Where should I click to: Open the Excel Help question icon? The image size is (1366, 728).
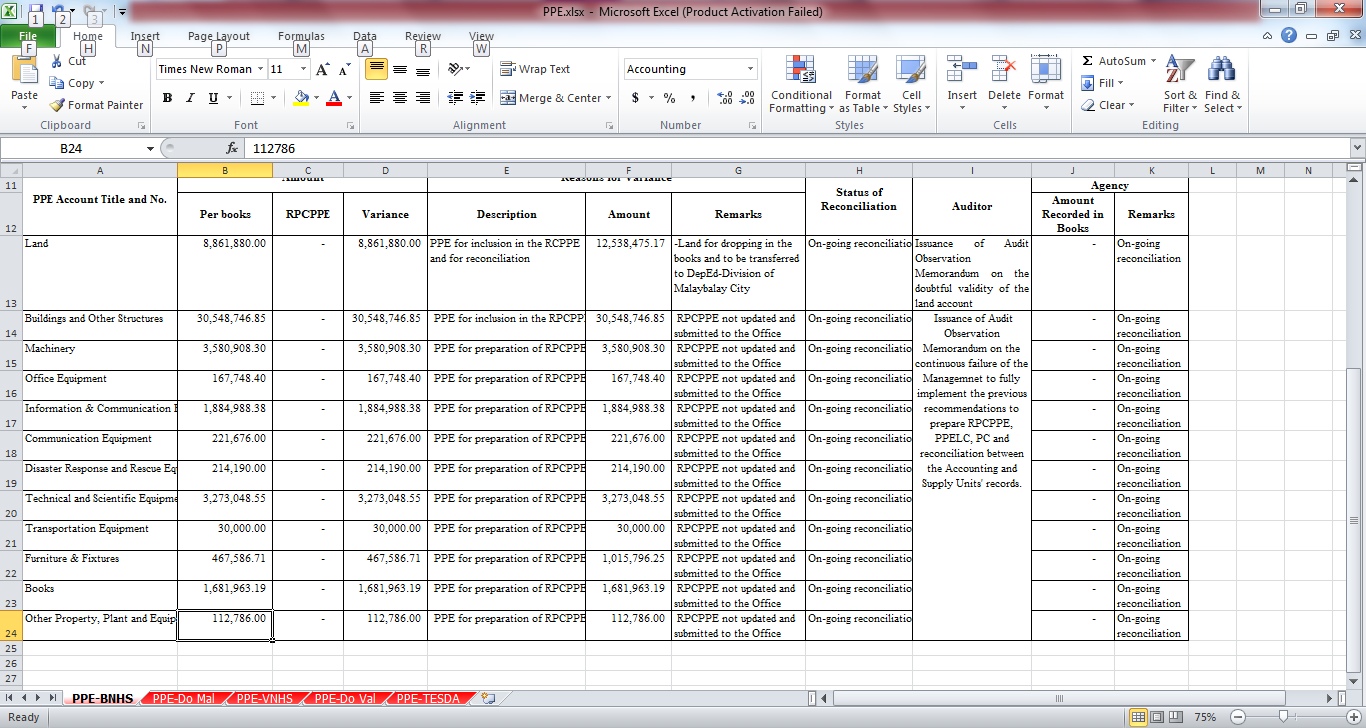[x=1289, y=36]
